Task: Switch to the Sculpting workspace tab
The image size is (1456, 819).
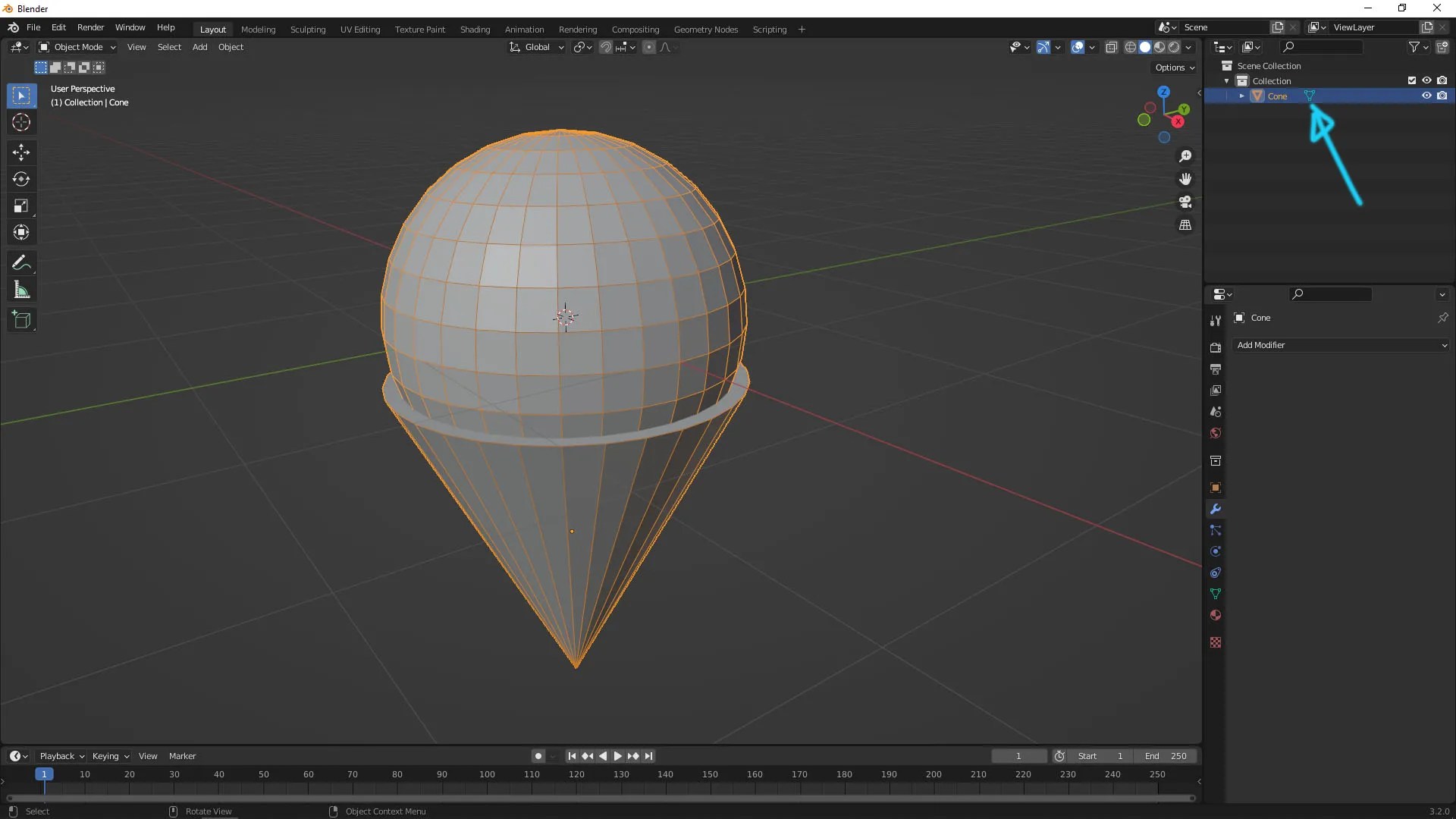Action: pos(308,29)
